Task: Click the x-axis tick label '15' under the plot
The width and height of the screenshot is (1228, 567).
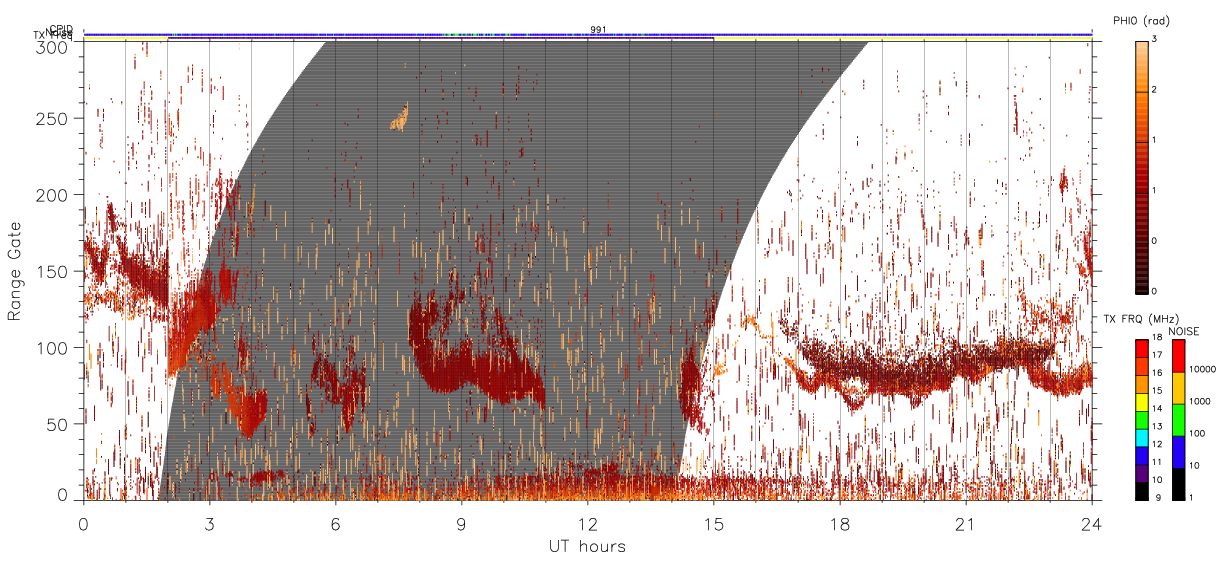Action: 713,524
